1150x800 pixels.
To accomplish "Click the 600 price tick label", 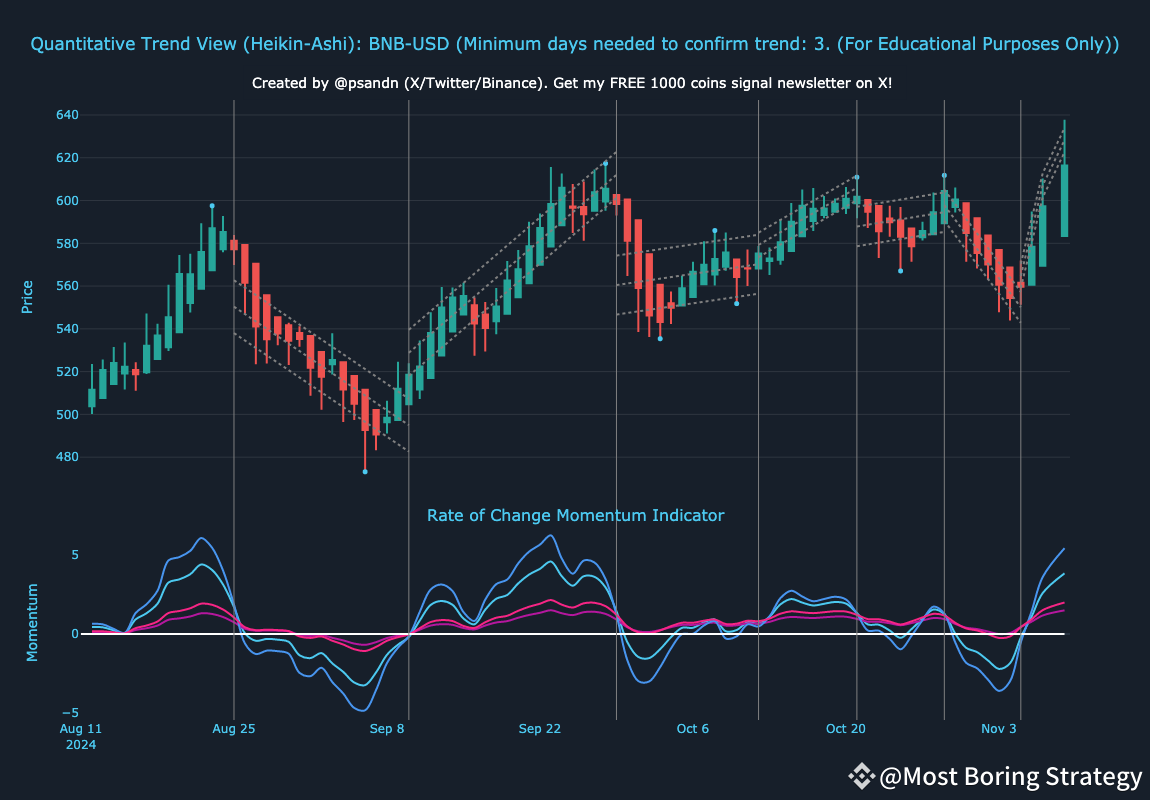I will pos(67,201).
